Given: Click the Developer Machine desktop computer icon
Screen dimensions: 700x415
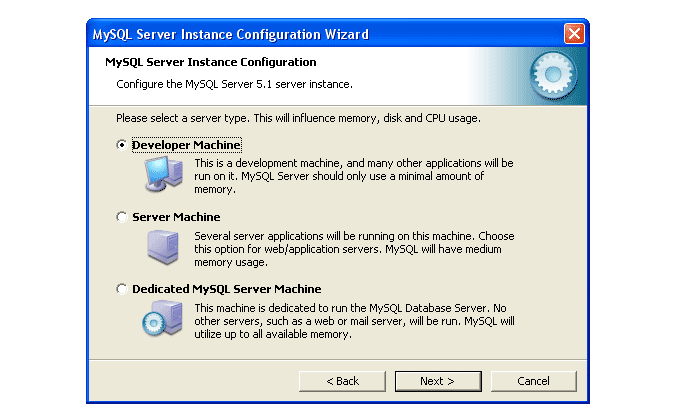Looking at the screenshot, I should (x=160, y=174).
